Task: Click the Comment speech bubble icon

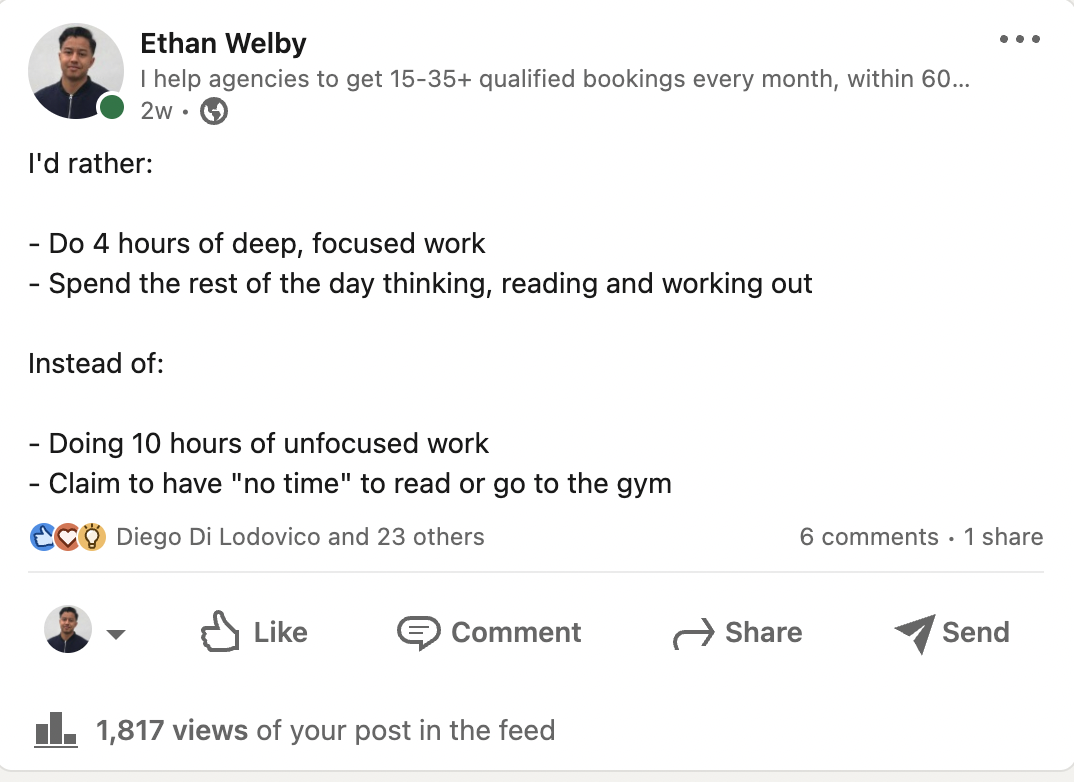Action: pos(418,633)
